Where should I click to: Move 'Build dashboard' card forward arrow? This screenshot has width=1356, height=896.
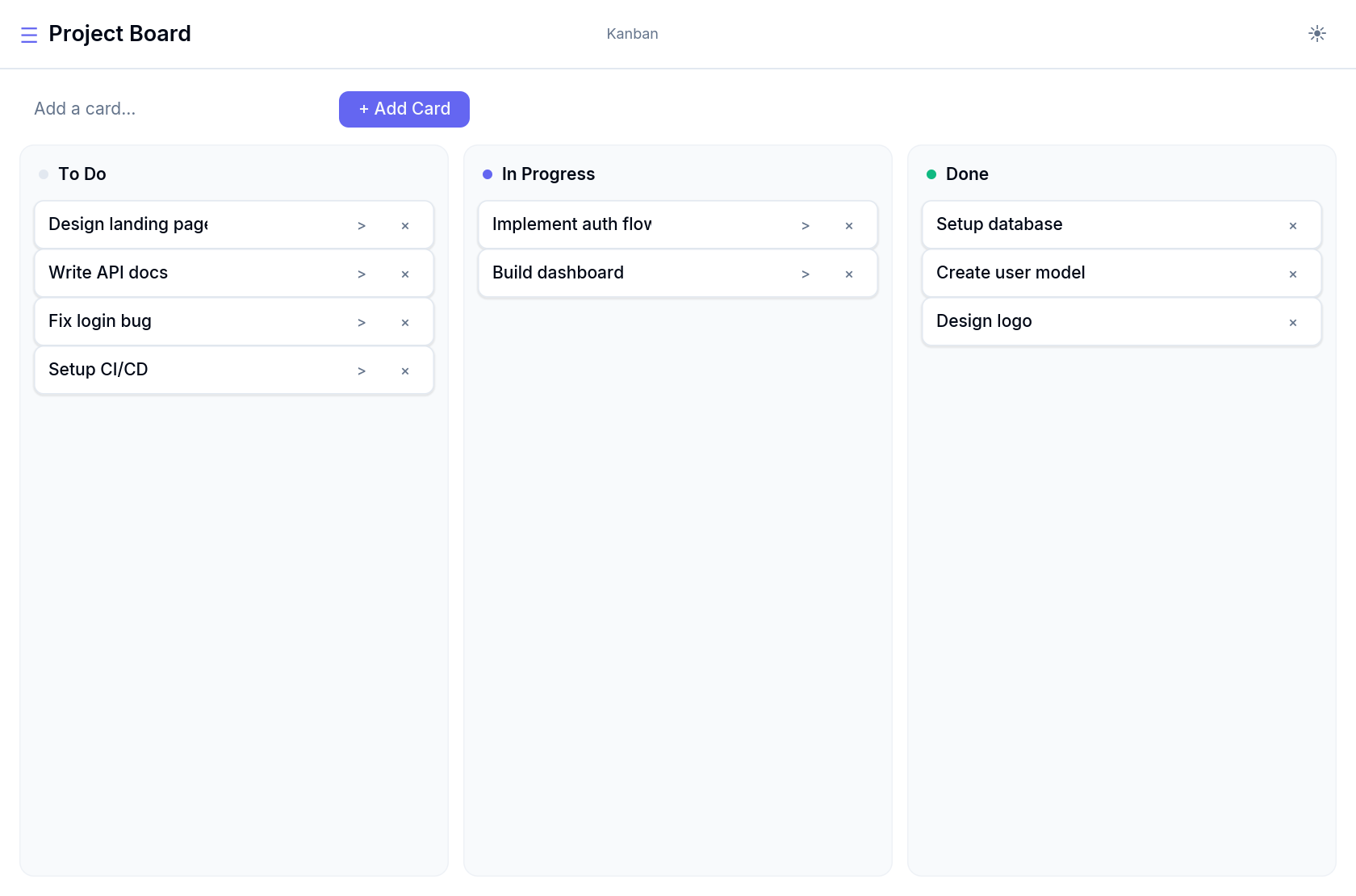(x=806, y=274)
